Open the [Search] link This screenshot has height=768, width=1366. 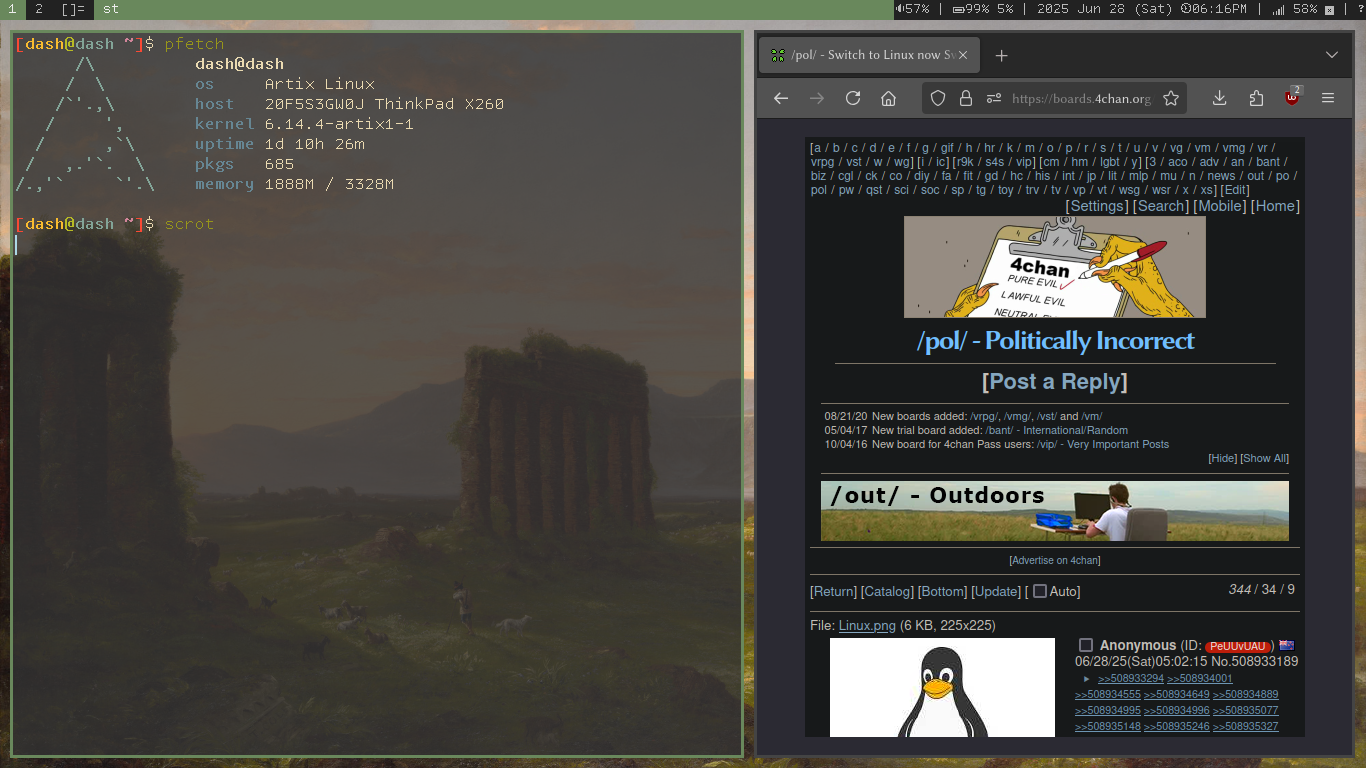(x=1161, y=206)
